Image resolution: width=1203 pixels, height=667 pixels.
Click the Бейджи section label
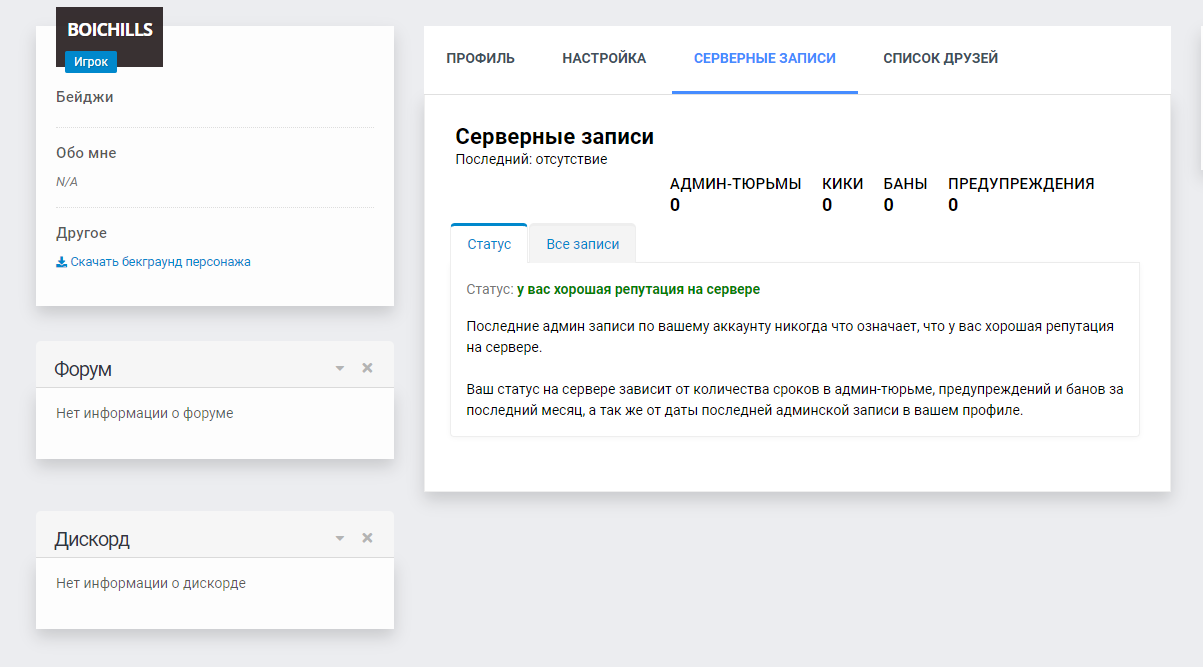85,97
